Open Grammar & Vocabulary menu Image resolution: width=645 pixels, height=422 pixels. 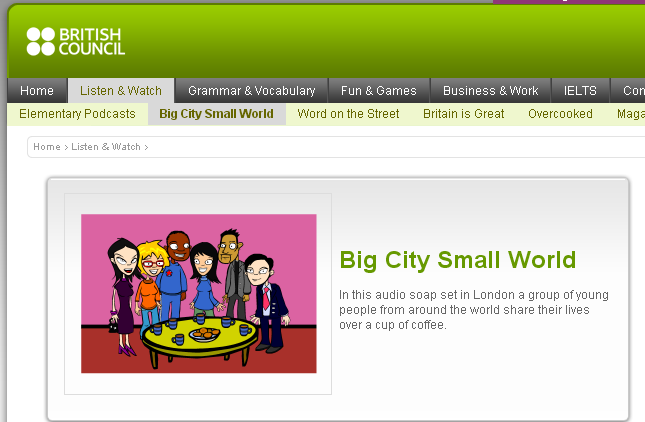coord(251,90)
